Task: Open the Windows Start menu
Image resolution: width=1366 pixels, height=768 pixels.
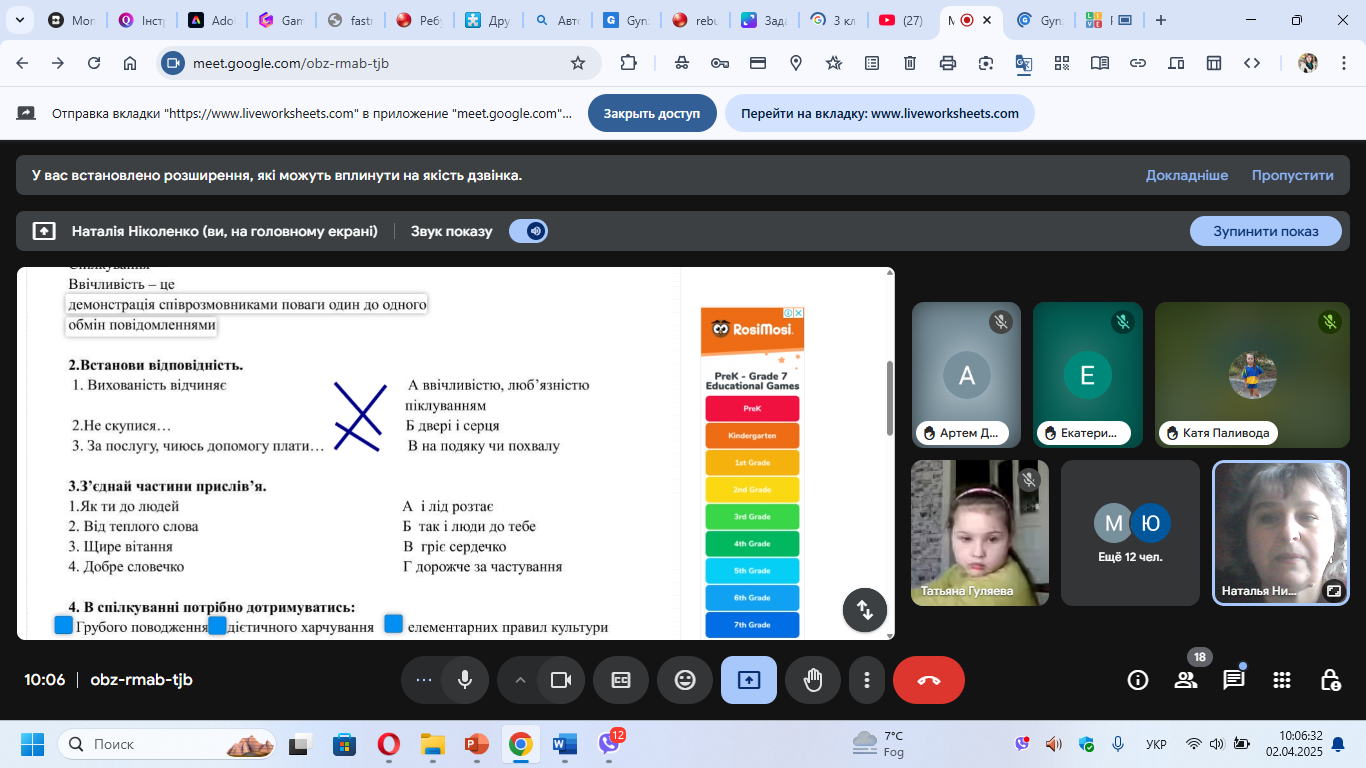Action: tap(33, 744)
